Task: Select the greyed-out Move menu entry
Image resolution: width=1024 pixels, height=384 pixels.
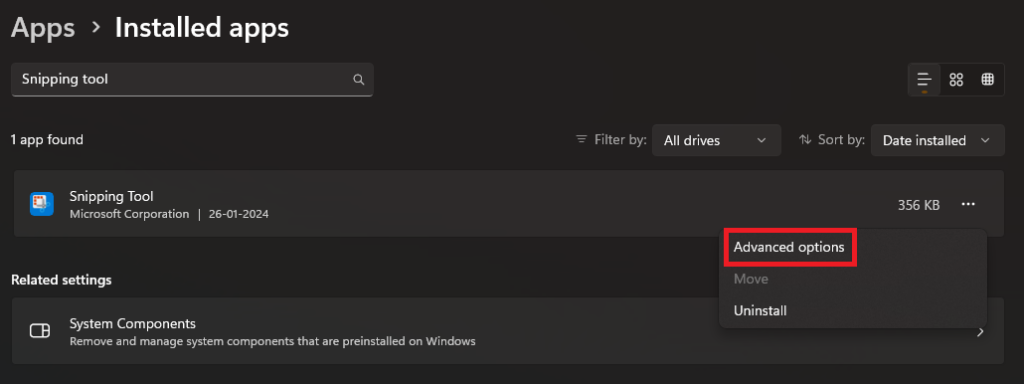Action: 751,280
